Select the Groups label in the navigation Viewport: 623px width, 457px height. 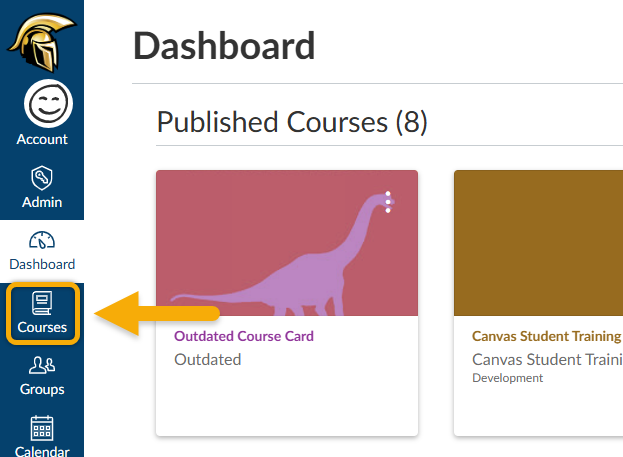point(42,389)
